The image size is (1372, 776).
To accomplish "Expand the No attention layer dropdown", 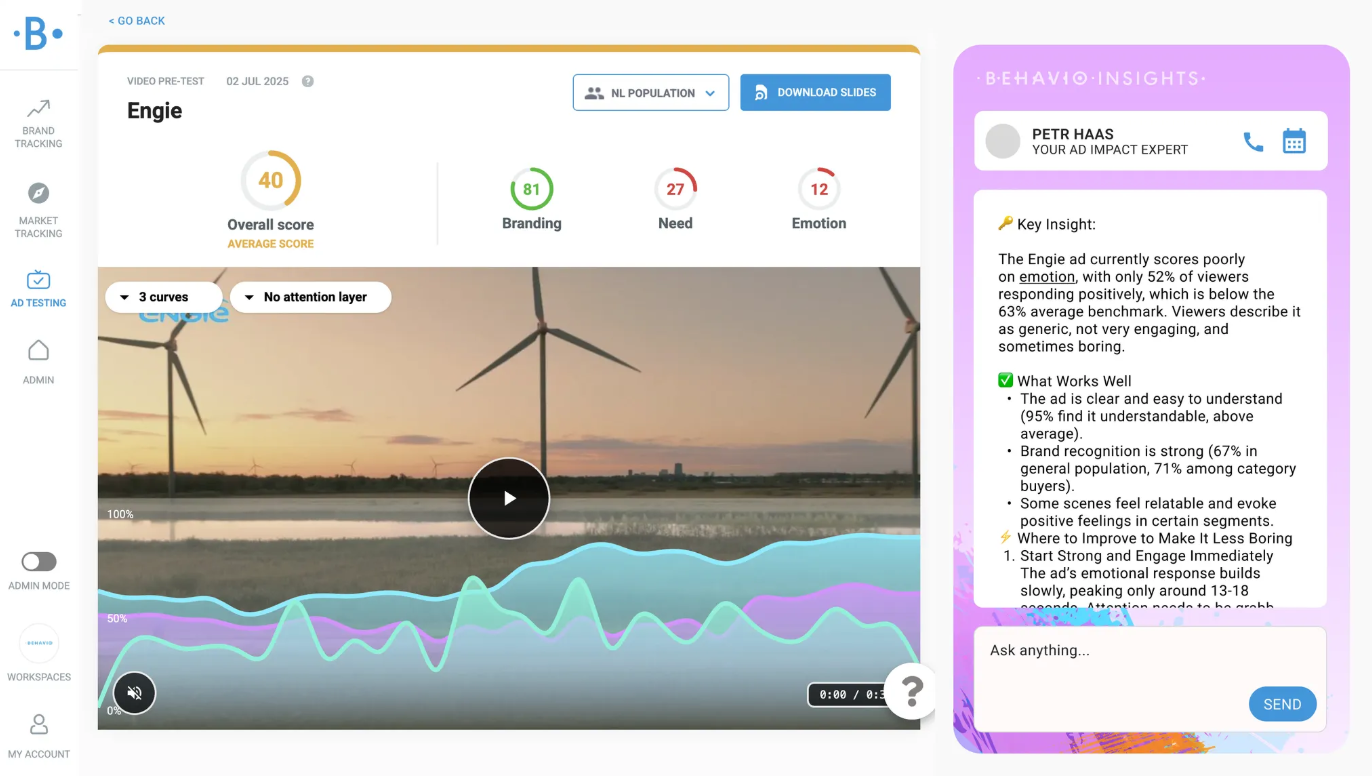I will coord(310,297).
